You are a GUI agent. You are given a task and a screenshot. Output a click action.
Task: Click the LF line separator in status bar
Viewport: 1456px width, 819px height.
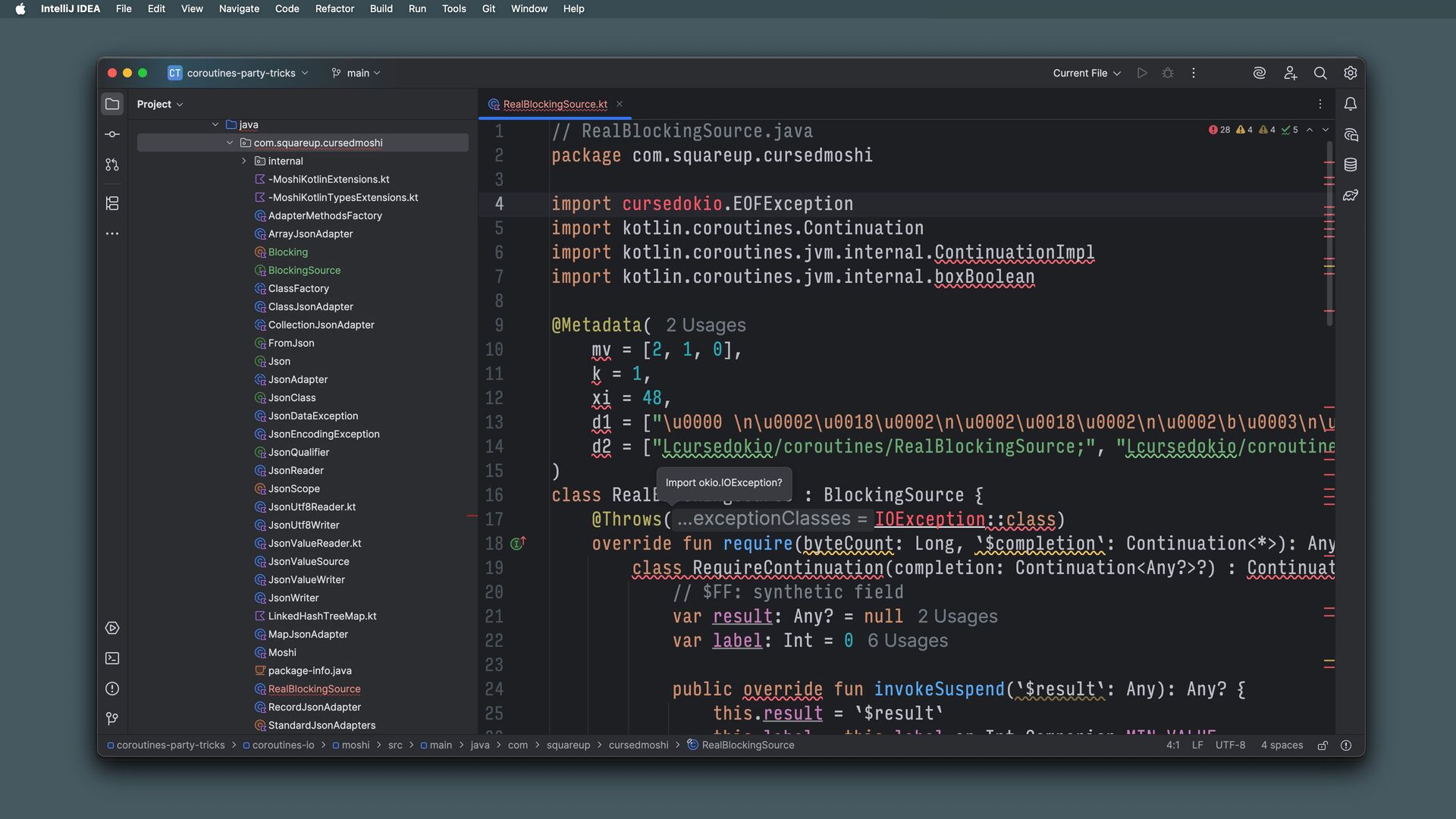(x=1197, y=745)
